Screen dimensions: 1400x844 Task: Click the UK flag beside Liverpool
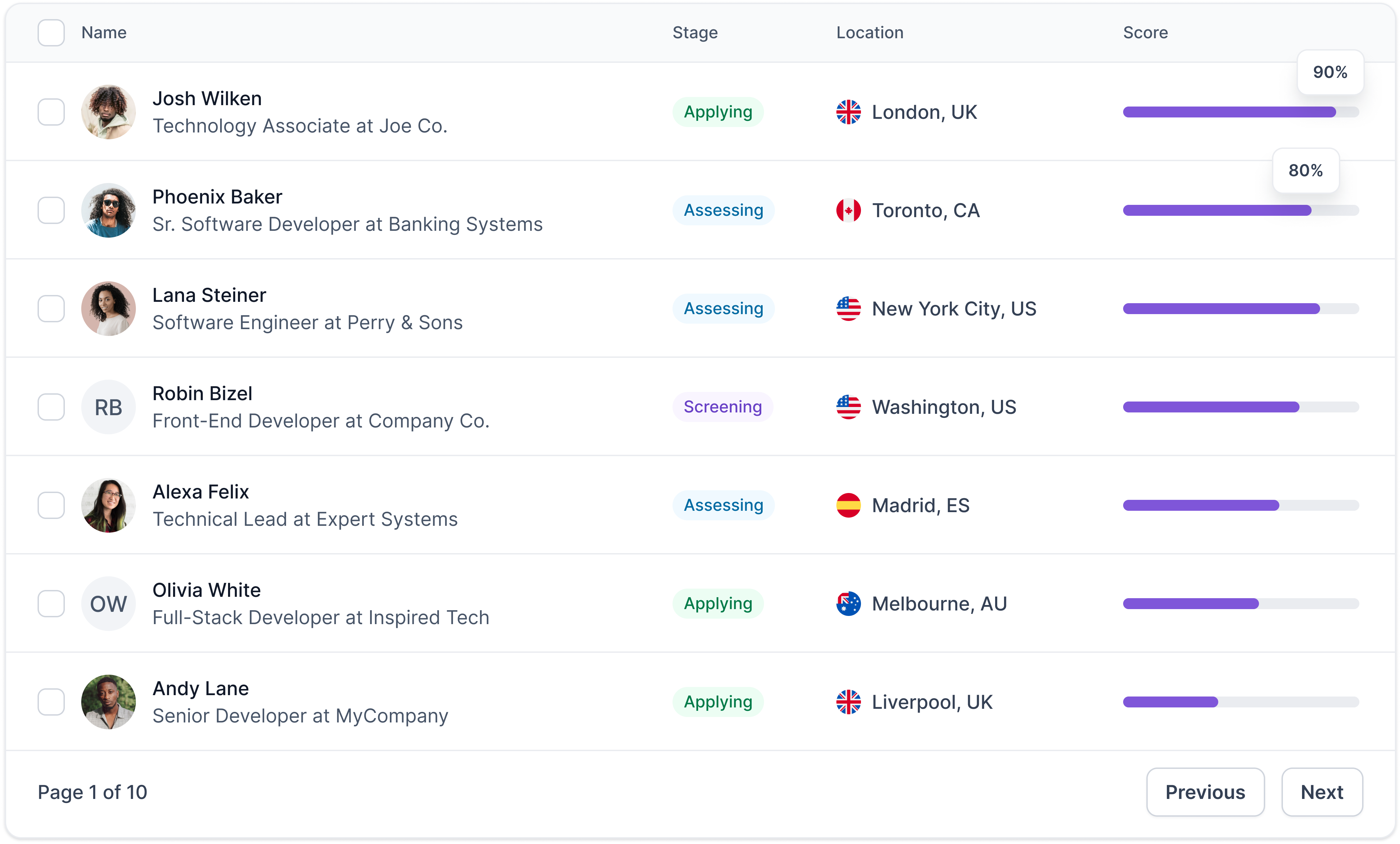click(x=848, y=702)
